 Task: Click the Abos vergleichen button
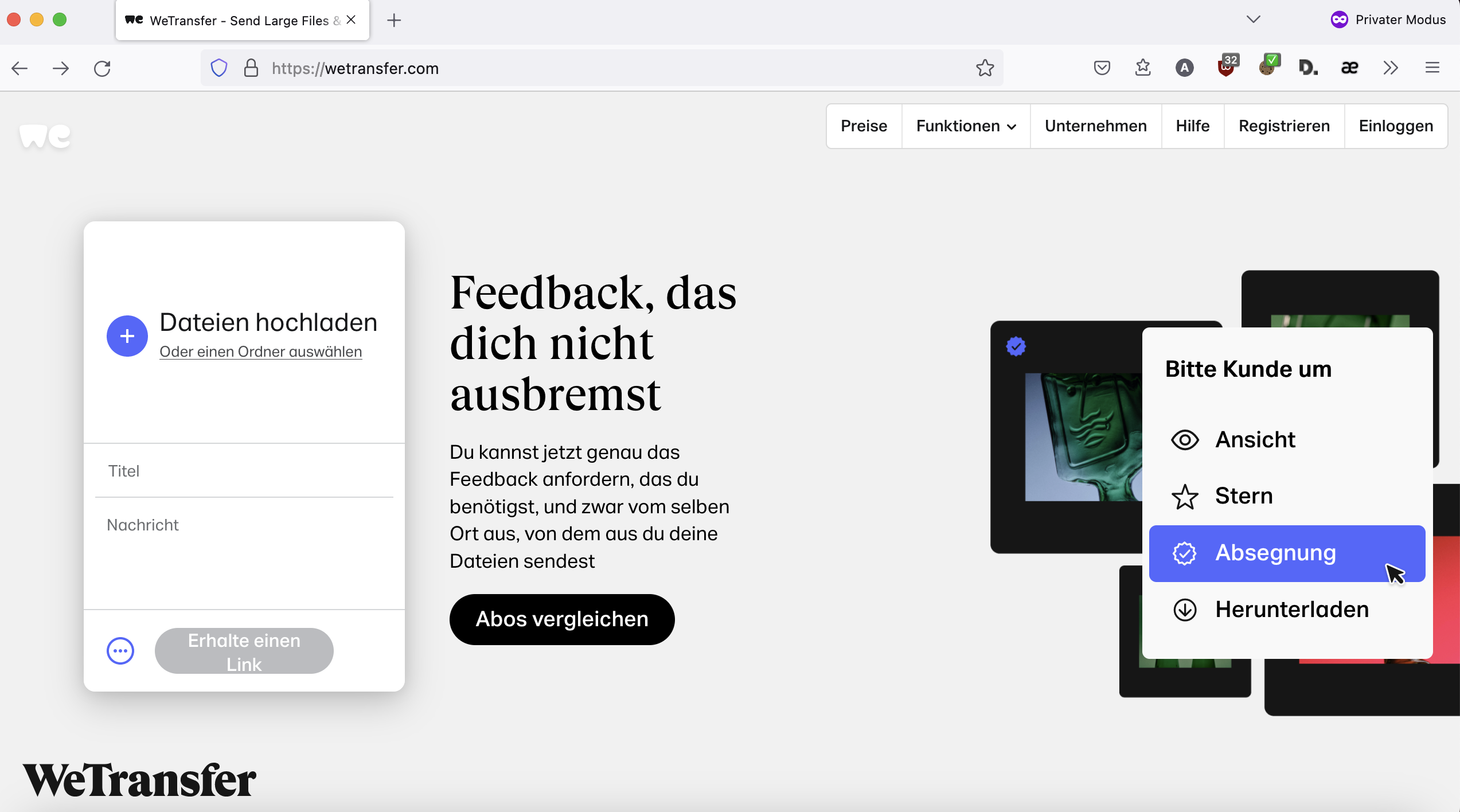[x=562, y=619]
